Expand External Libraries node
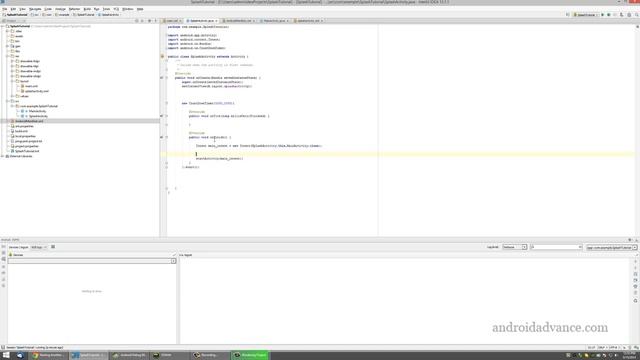This screenshot has width=640, height=360. [3, 156]
